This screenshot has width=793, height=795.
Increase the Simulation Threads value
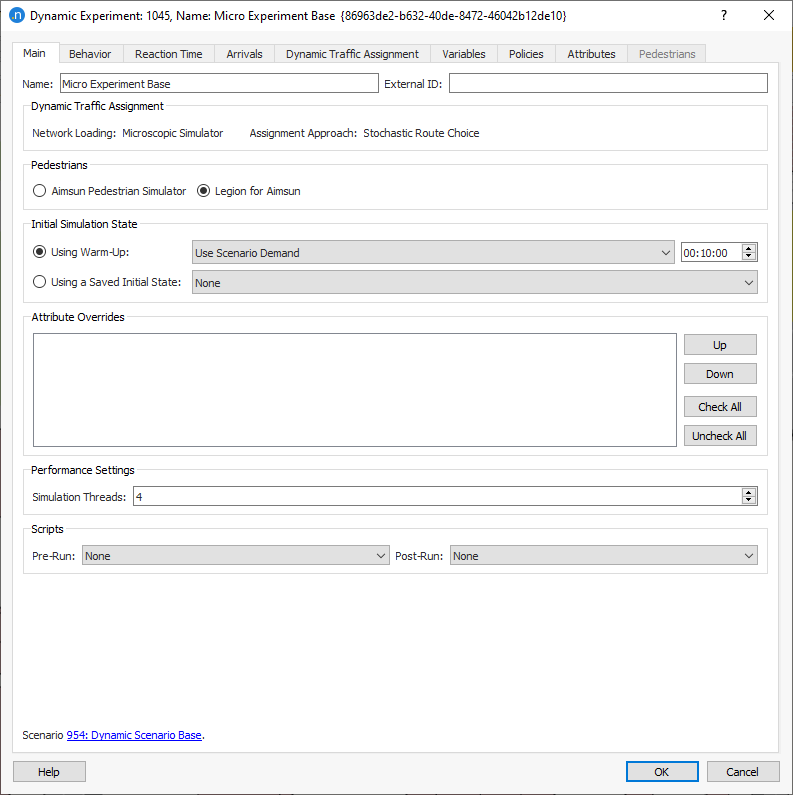[x=749, y=492]
